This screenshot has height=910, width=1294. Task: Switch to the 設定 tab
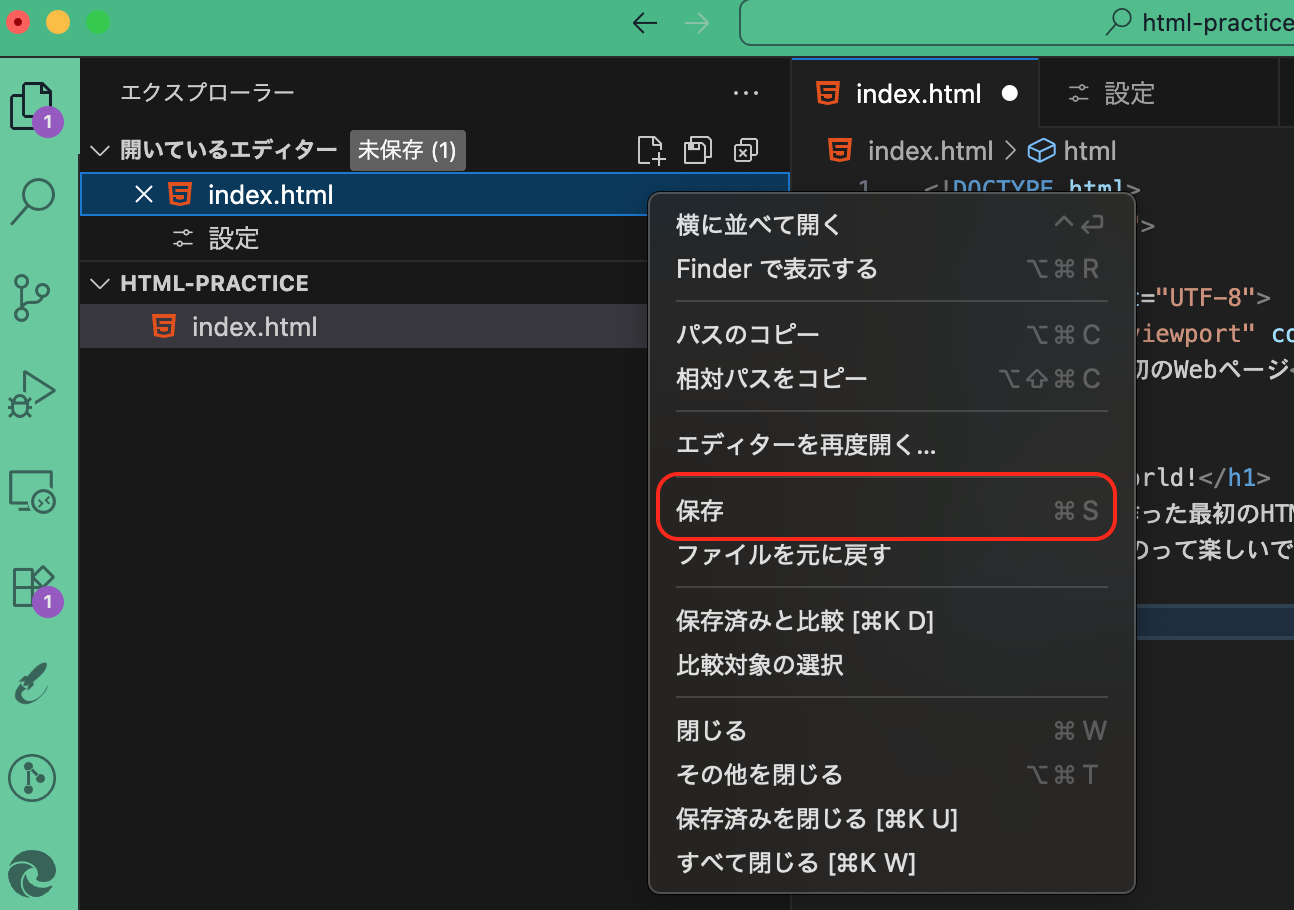(1130, 92)
